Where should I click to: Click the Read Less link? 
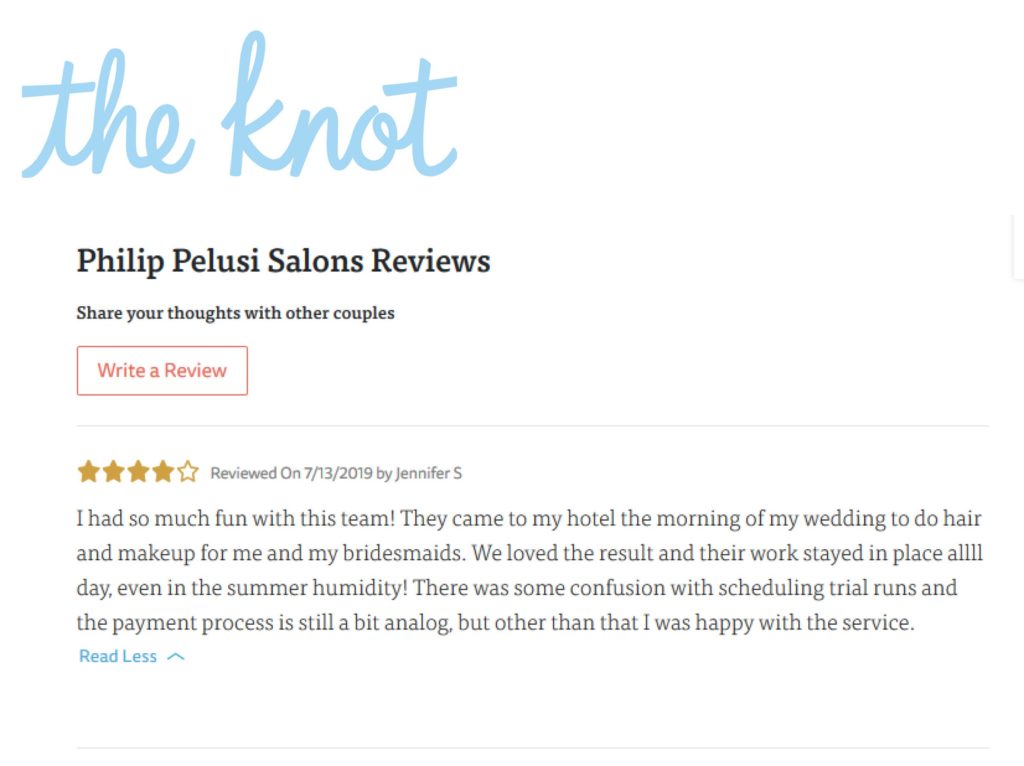point(118,656)
